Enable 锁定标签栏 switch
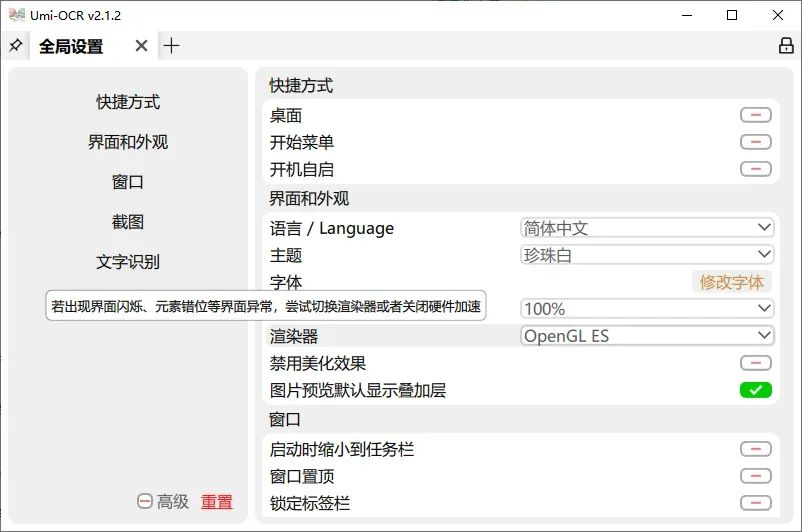 tap(755, 503)
